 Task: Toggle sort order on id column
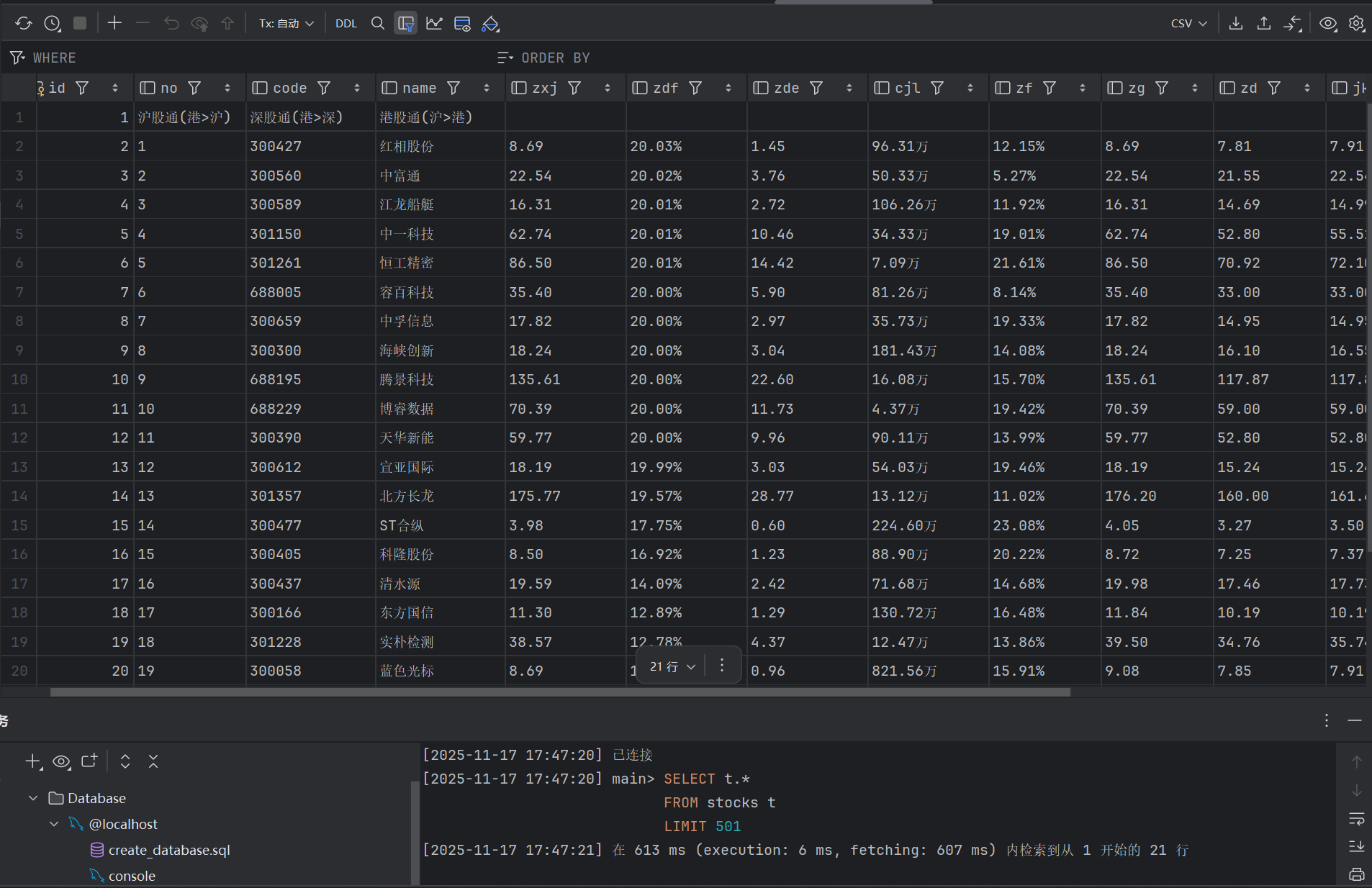click(115, 88)
